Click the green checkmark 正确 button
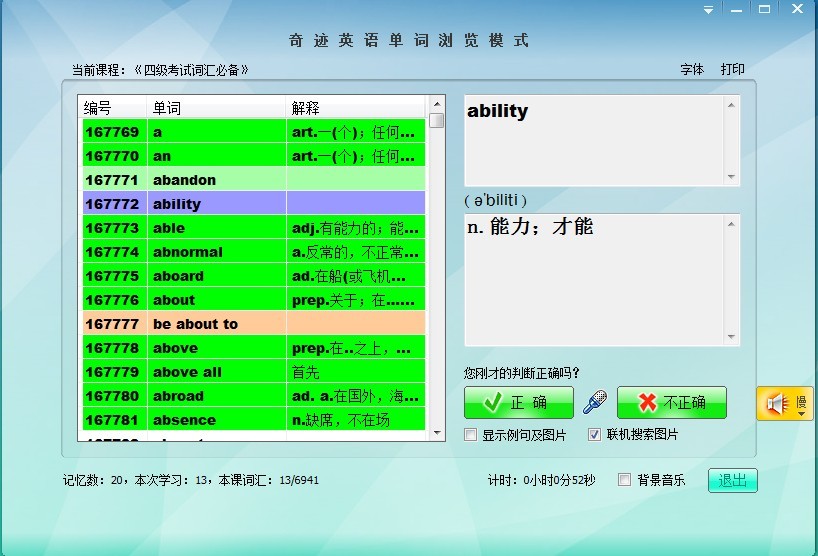Viewport: 818px width, 556px height. (518, 402)
